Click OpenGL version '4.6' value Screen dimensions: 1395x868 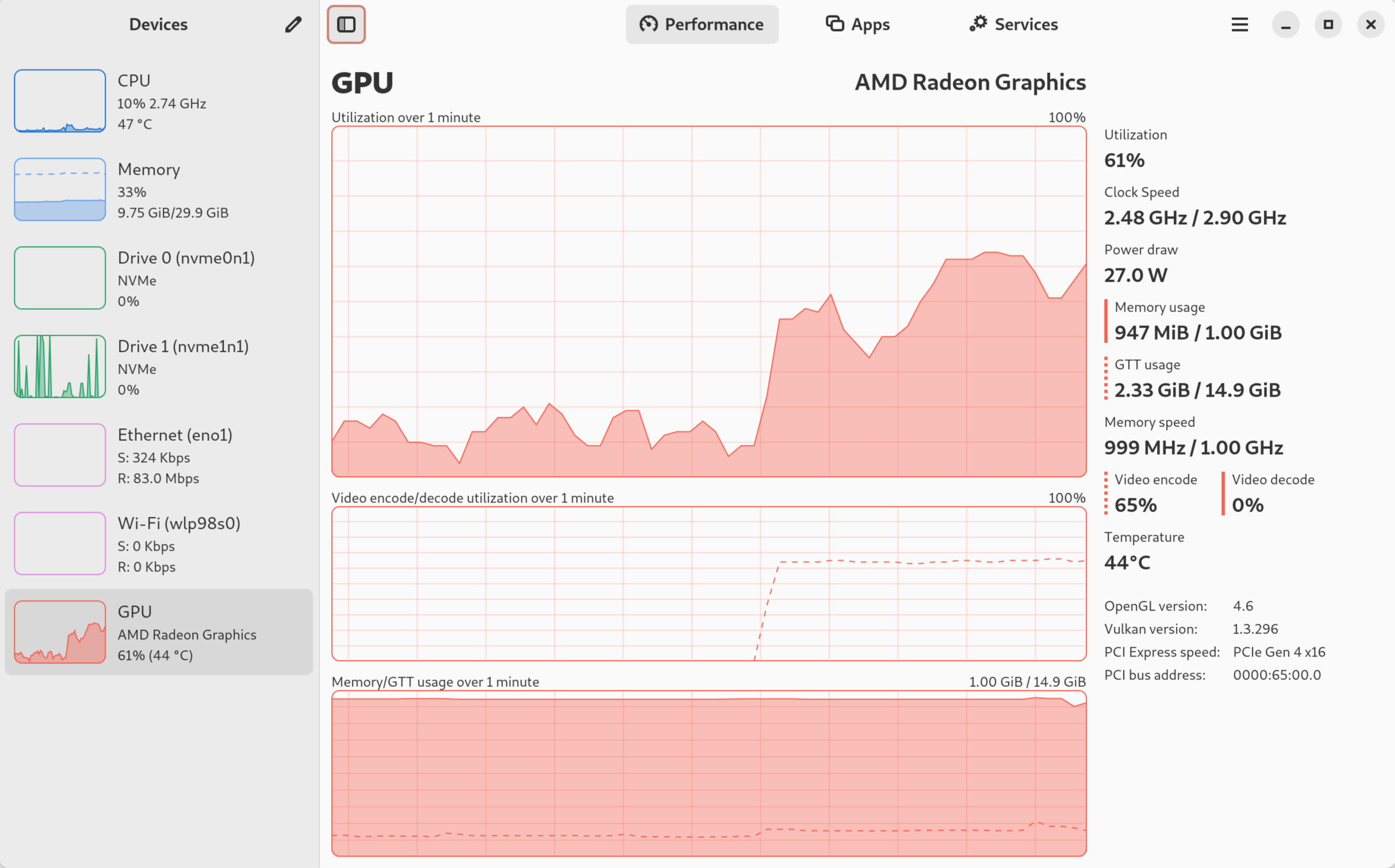pos(1243,606)
